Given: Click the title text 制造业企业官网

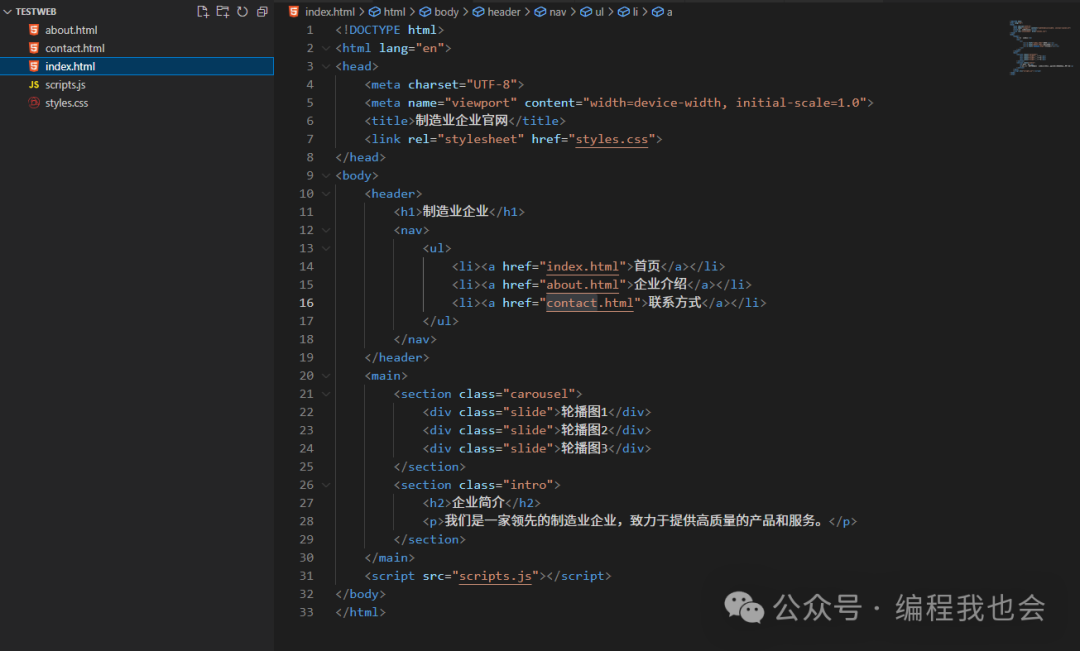Looking at the screenshot, I should (x=461, y=121).
